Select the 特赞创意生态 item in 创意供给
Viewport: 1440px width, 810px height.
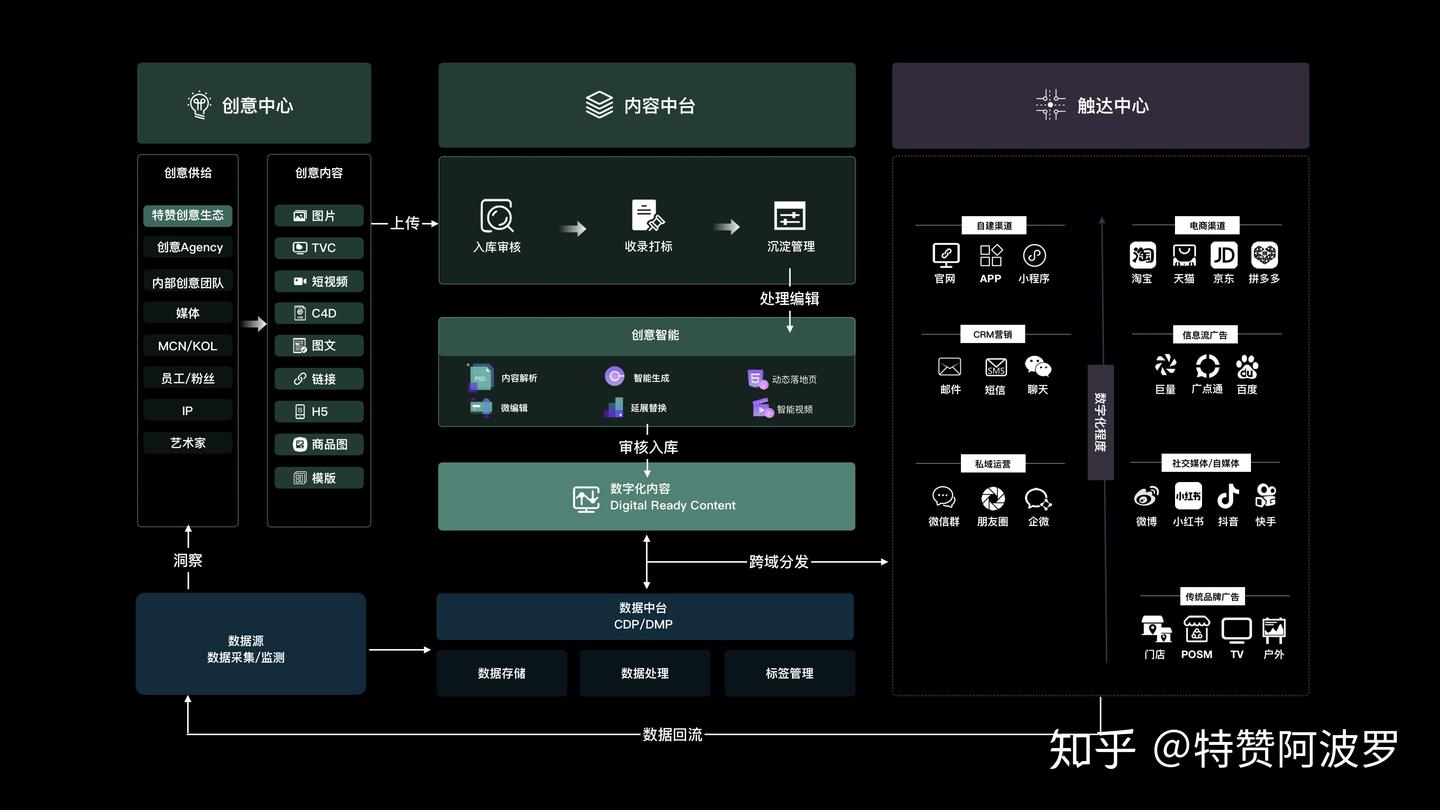(187, 215)
